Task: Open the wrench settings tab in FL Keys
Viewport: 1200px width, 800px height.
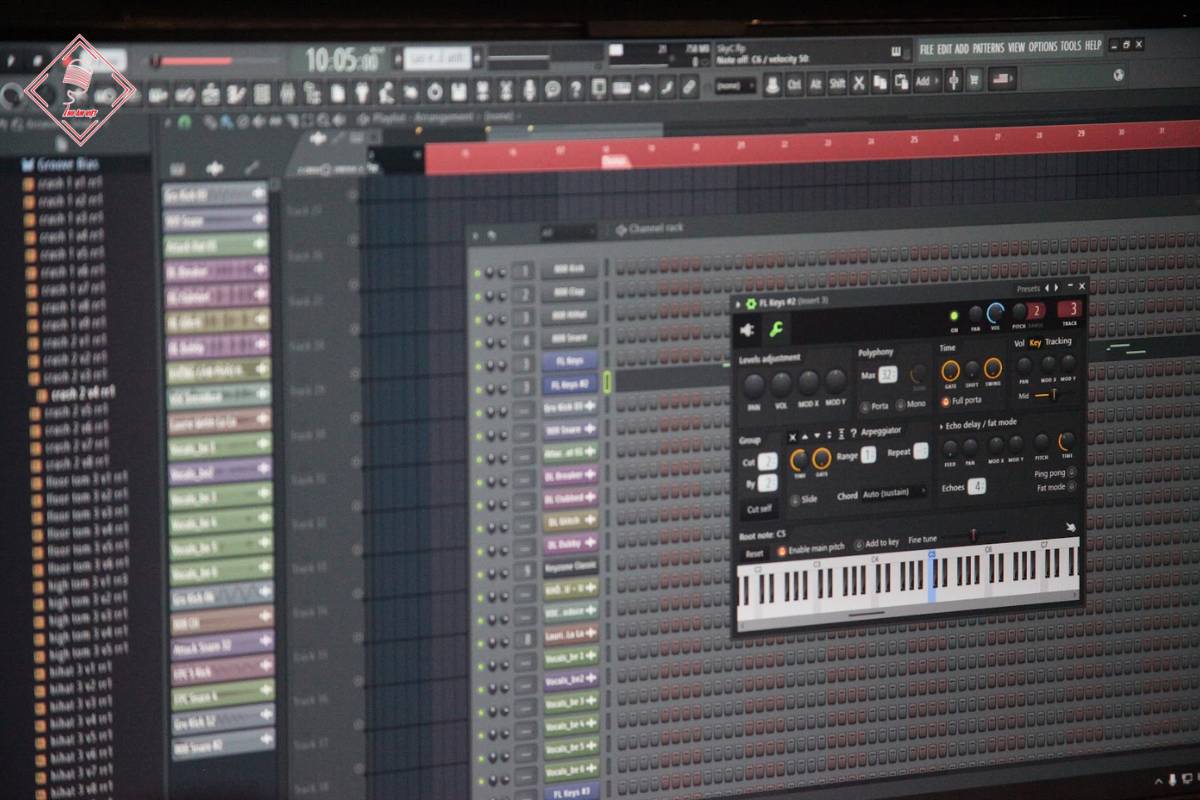Action: point(776,329)
